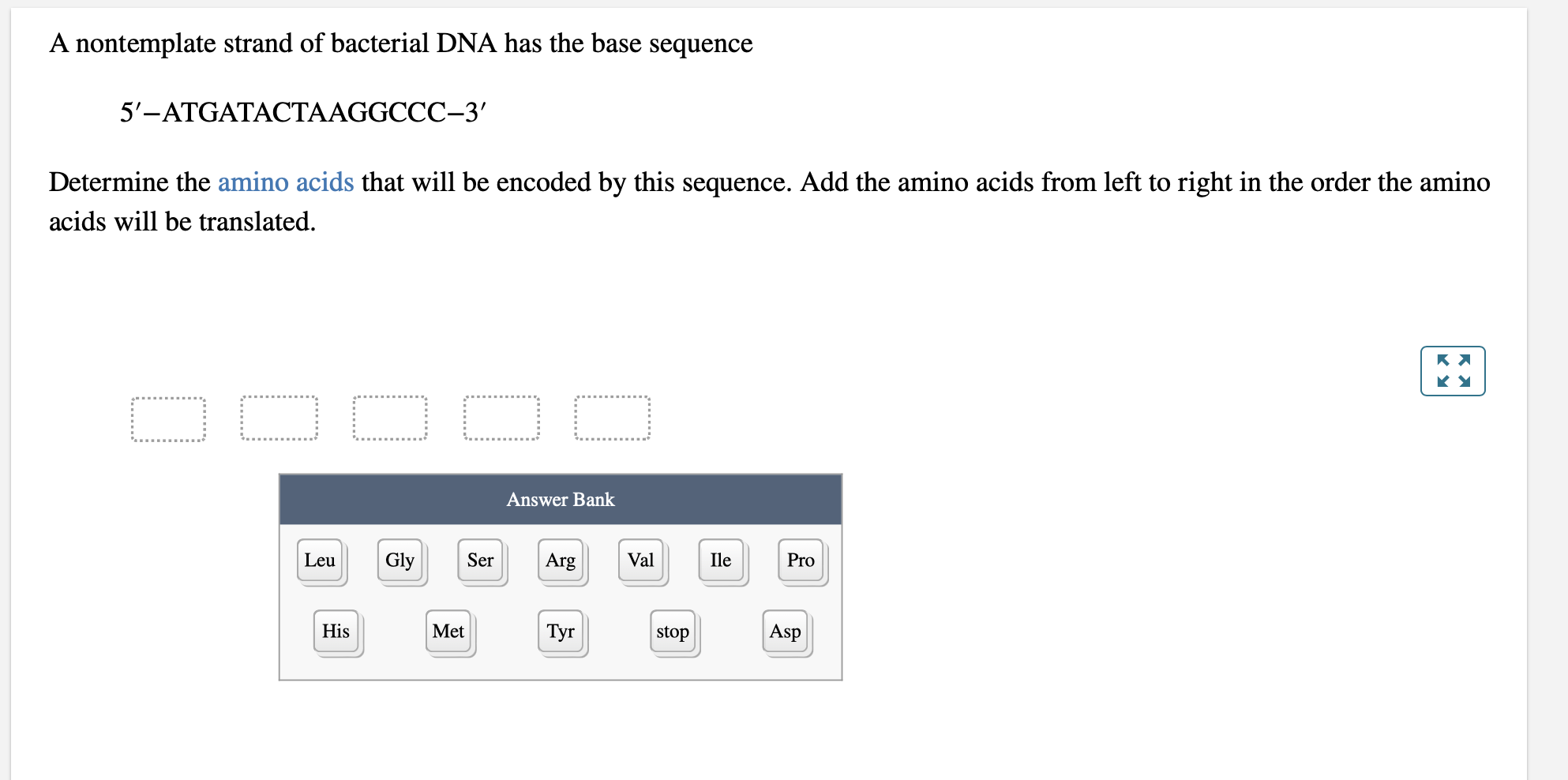Image resolution: width=1568 pixels, height=780 pixels.
Task: Click the Answer Bank header bar
Action: point(560,499)
